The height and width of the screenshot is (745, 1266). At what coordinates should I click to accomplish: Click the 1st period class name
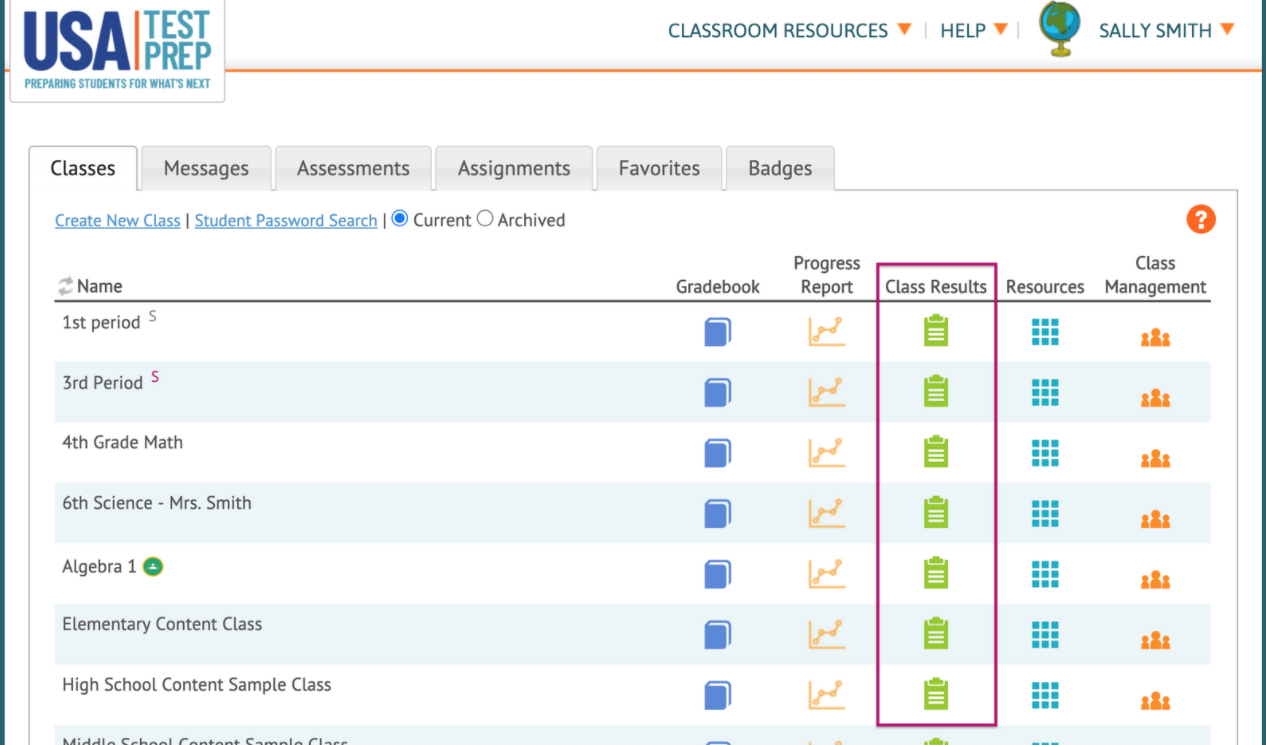101,323
